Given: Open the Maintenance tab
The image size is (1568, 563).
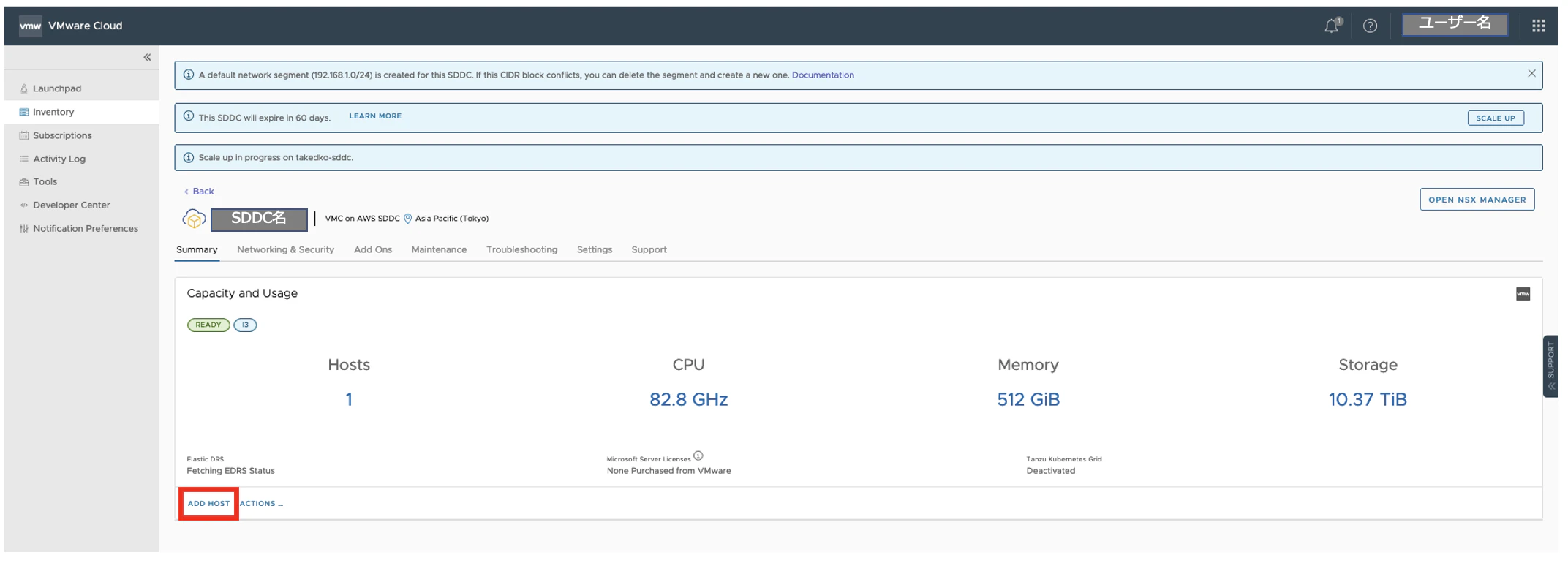Looking at the screenshot, I should pos(439,250).
